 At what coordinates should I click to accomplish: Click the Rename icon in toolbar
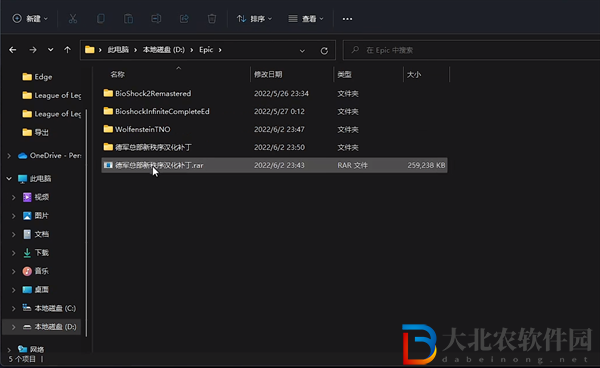tap(156, 18)
